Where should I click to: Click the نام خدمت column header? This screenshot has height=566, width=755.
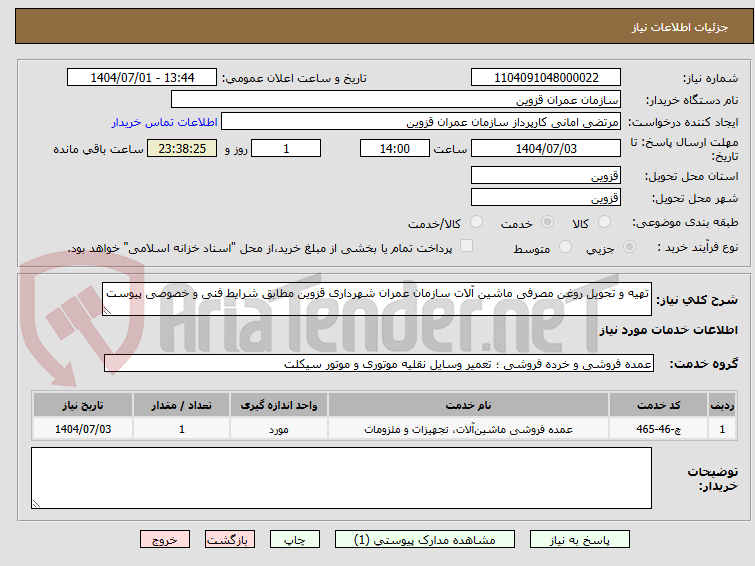[468, 405]
